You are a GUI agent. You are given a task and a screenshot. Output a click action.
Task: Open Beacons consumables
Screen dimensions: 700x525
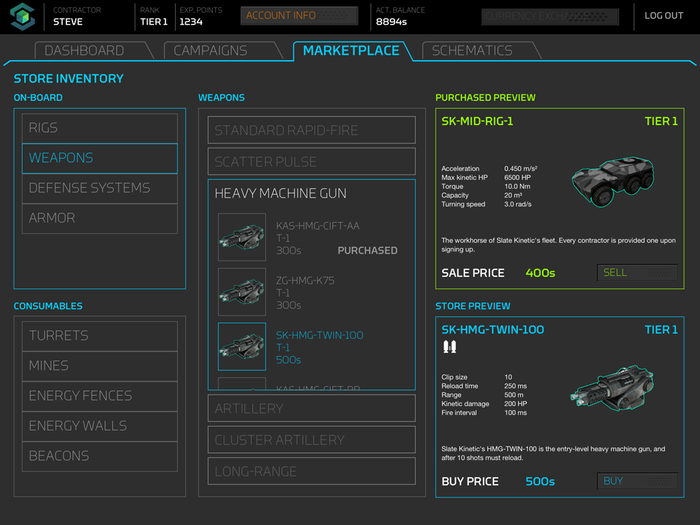pos(100,456)
